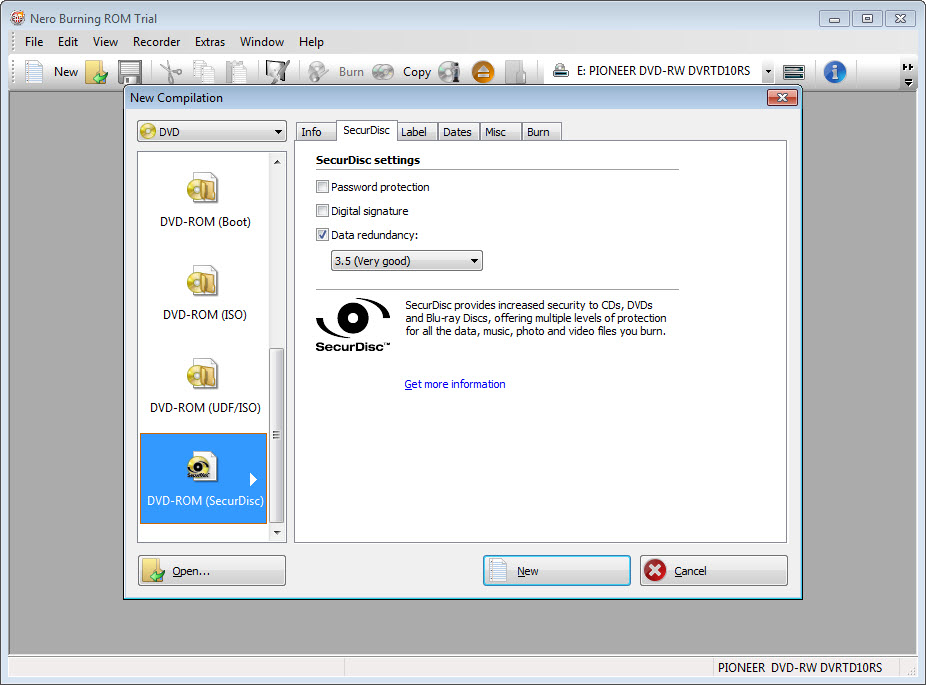Screen dimensions: 926x685
Task: Click the disc info magnifier icon
Action: pyautogui.click(x=449, y=71)
